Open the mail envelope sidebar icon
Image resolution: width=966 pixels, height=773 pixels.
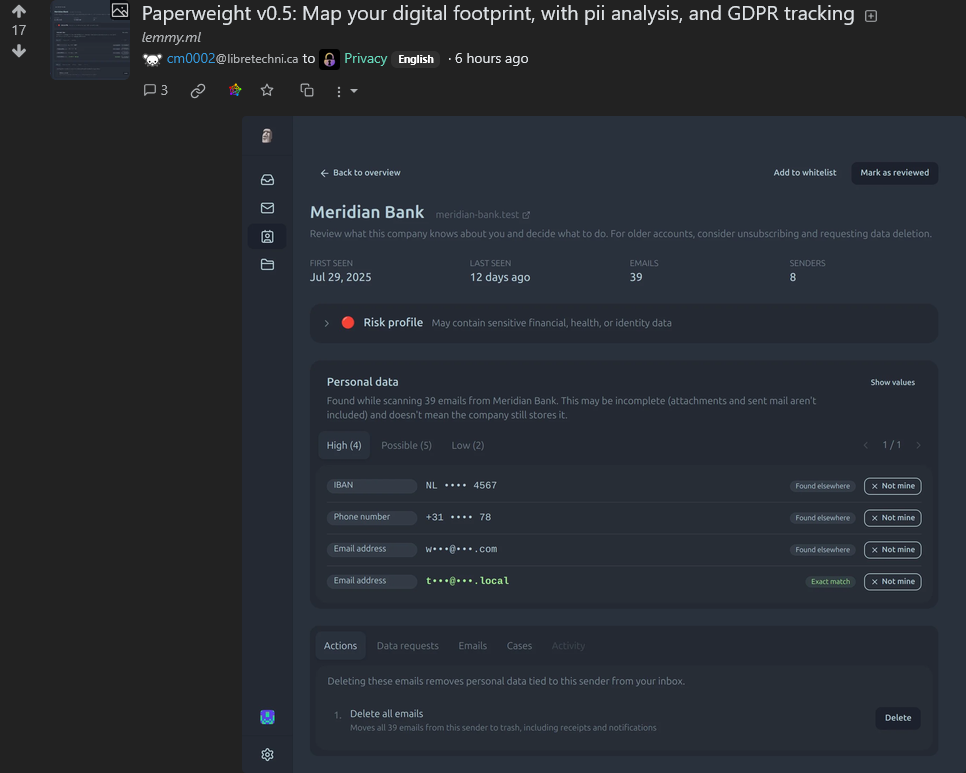(x=267, y=208)
